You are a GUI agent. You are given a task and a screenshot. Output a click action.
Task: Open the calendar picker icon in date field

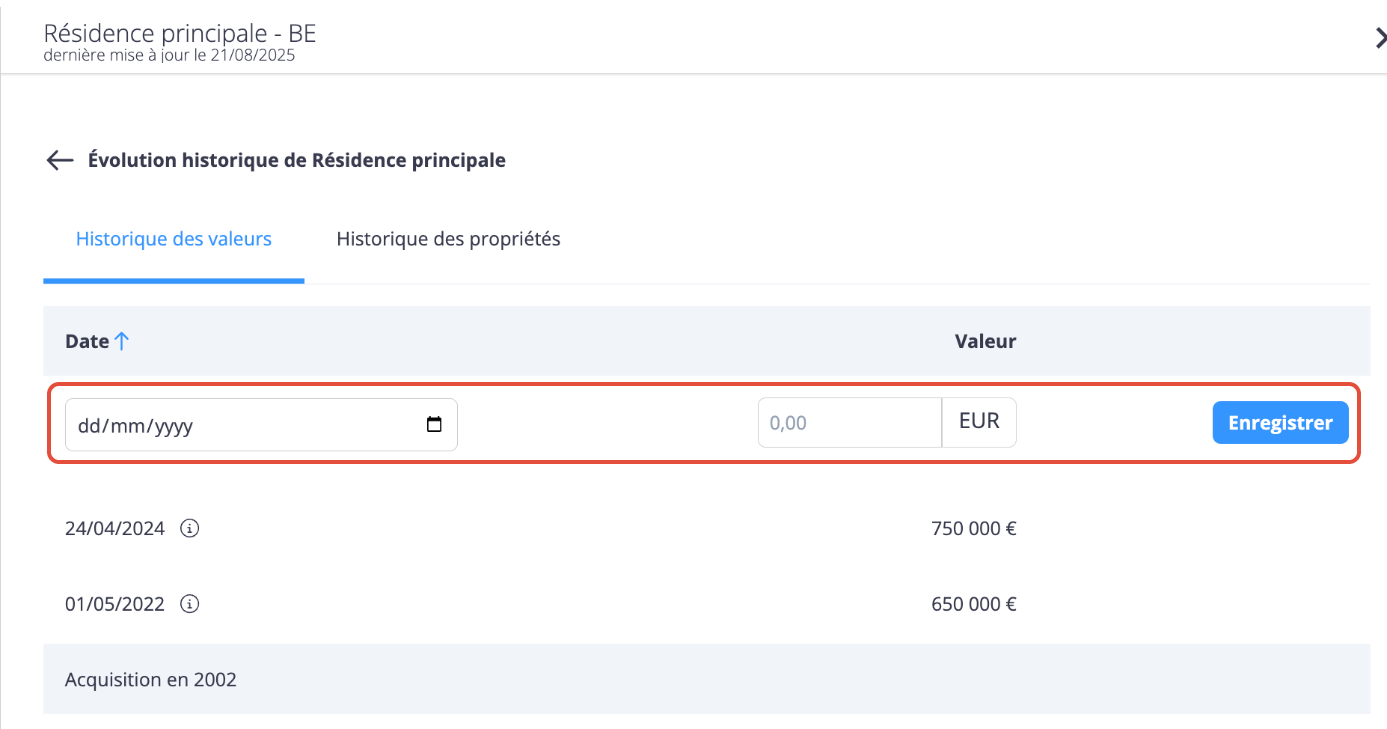point(434,424)
